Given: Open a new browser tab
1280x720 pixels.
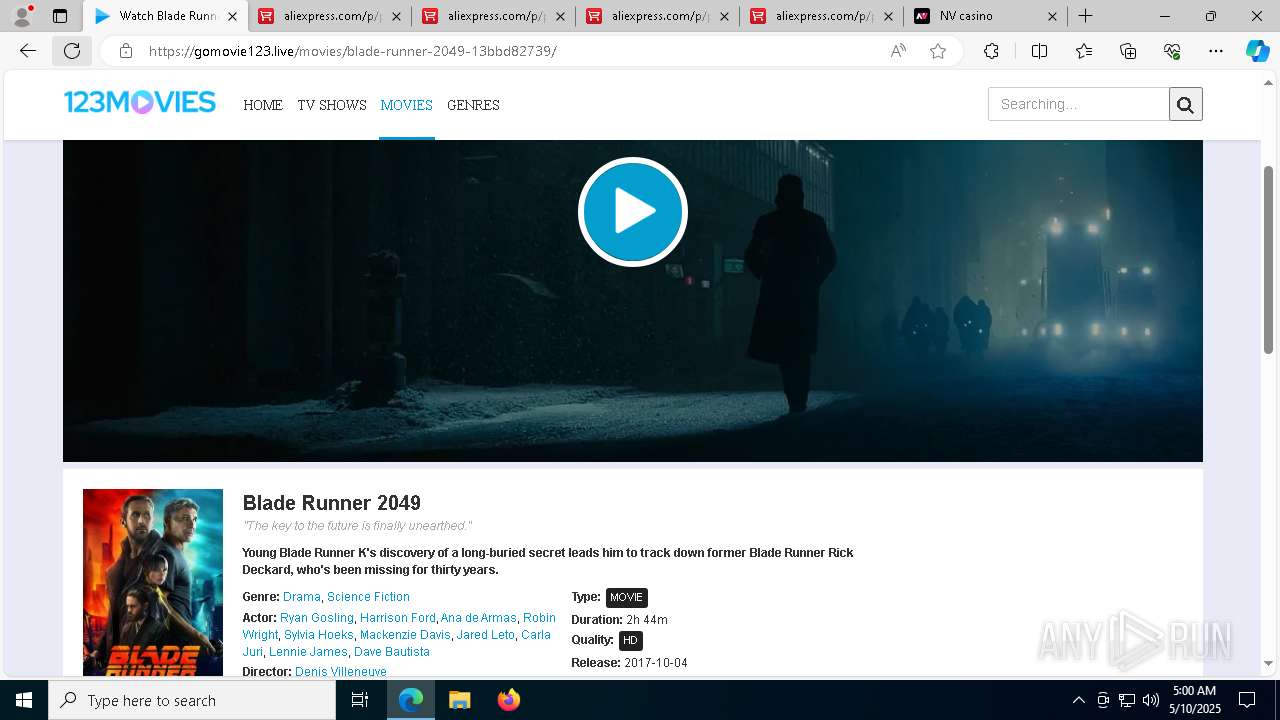Looking at the screenshot, I should (x=1085, y=16).
